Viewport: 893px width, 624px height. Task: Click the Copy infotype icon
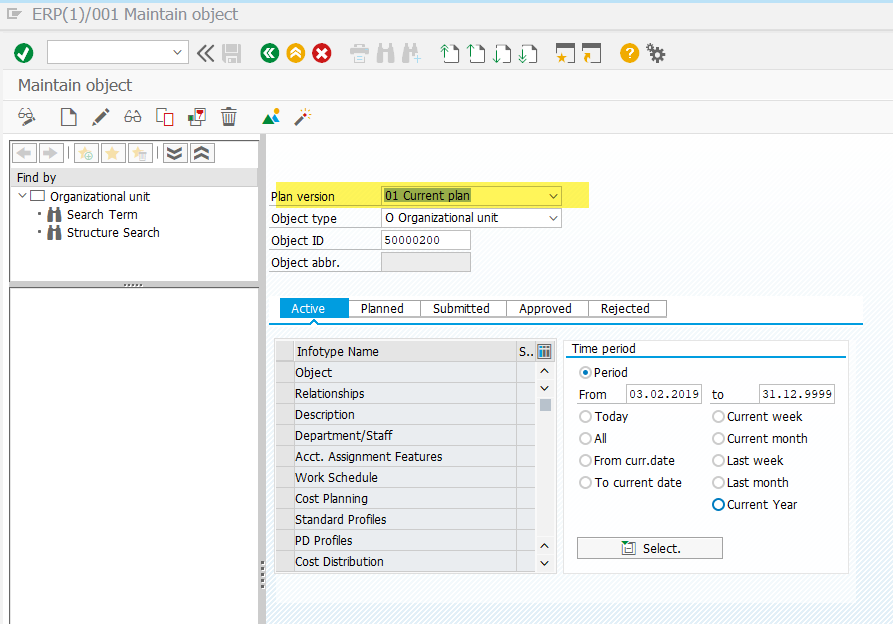pos(165,117)
